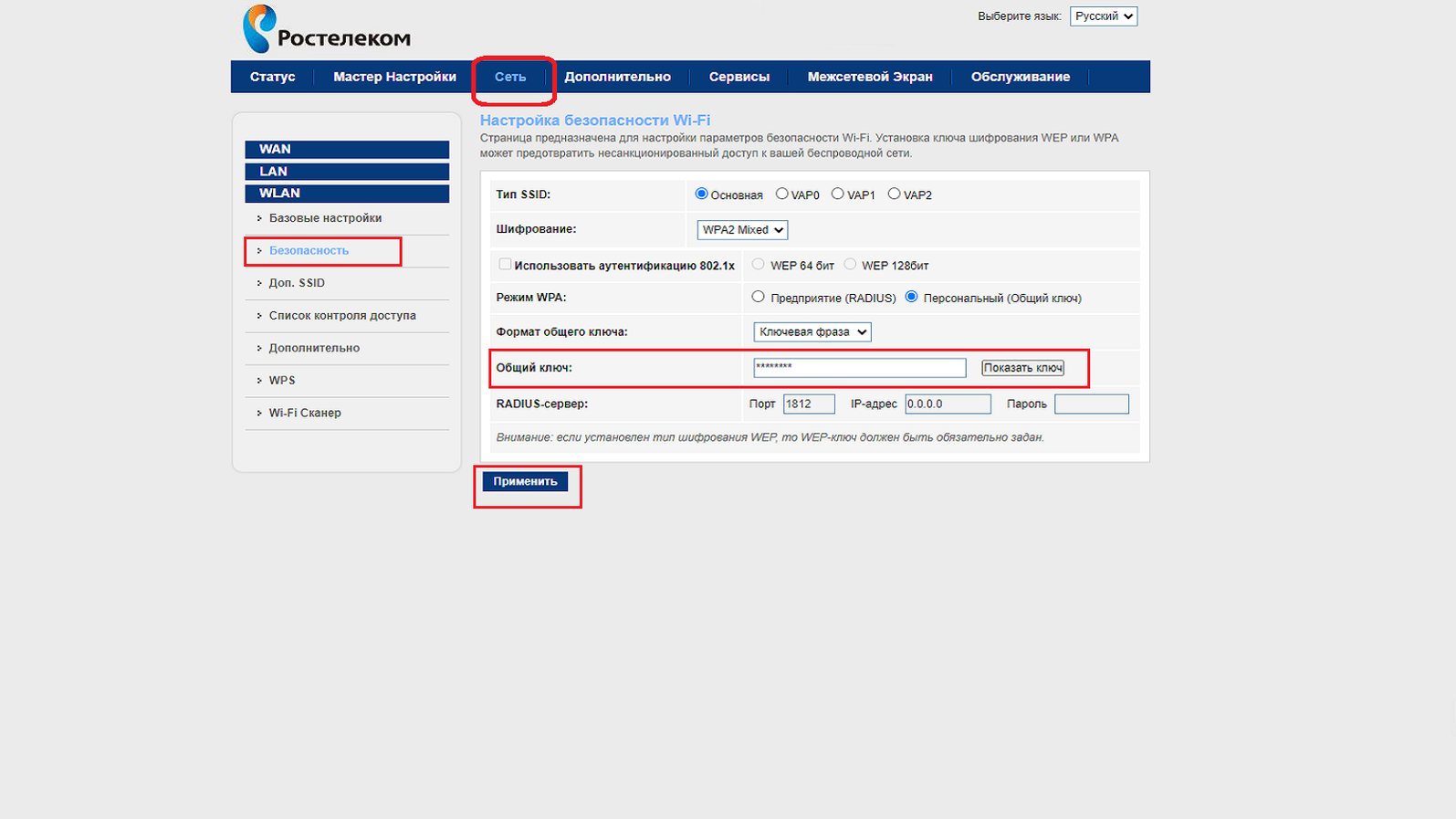Open the WAN section in sidebar
This screenshot has width=1456, height=819.
tap(347, 149)
